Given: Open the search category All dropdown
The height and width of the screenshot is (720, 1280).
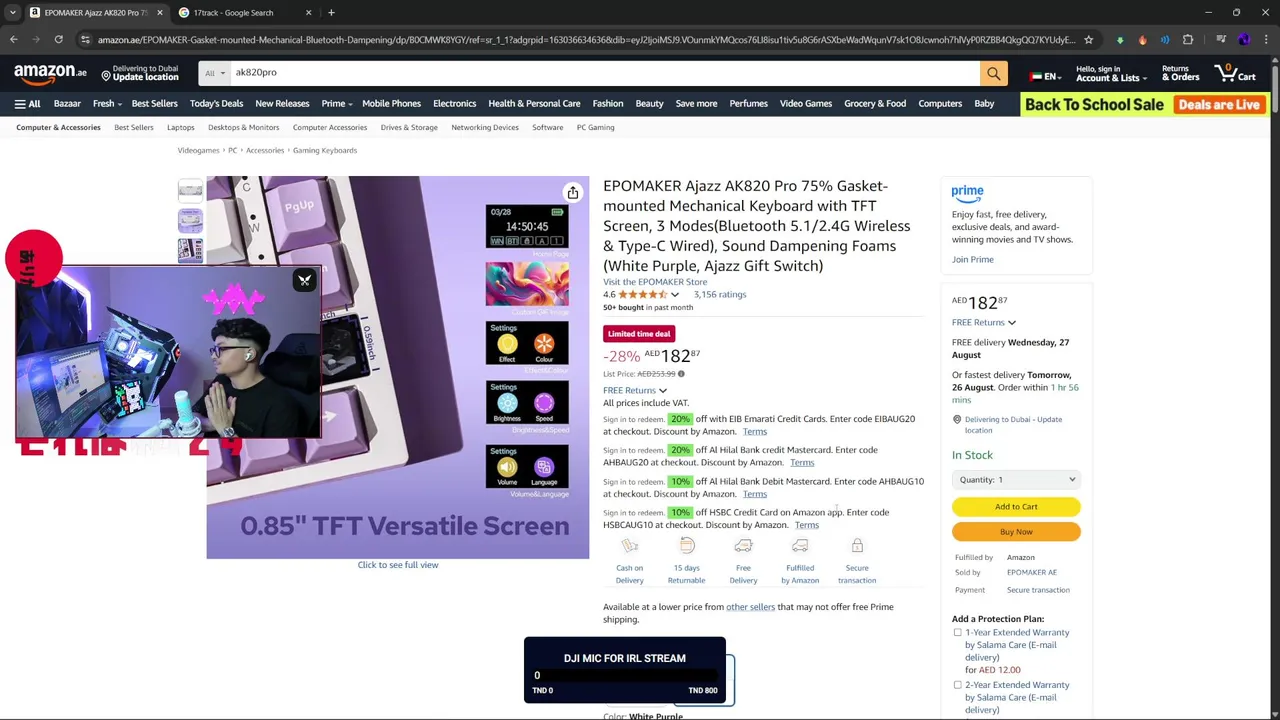Looking at the screenshot, I should click(214, 73).
